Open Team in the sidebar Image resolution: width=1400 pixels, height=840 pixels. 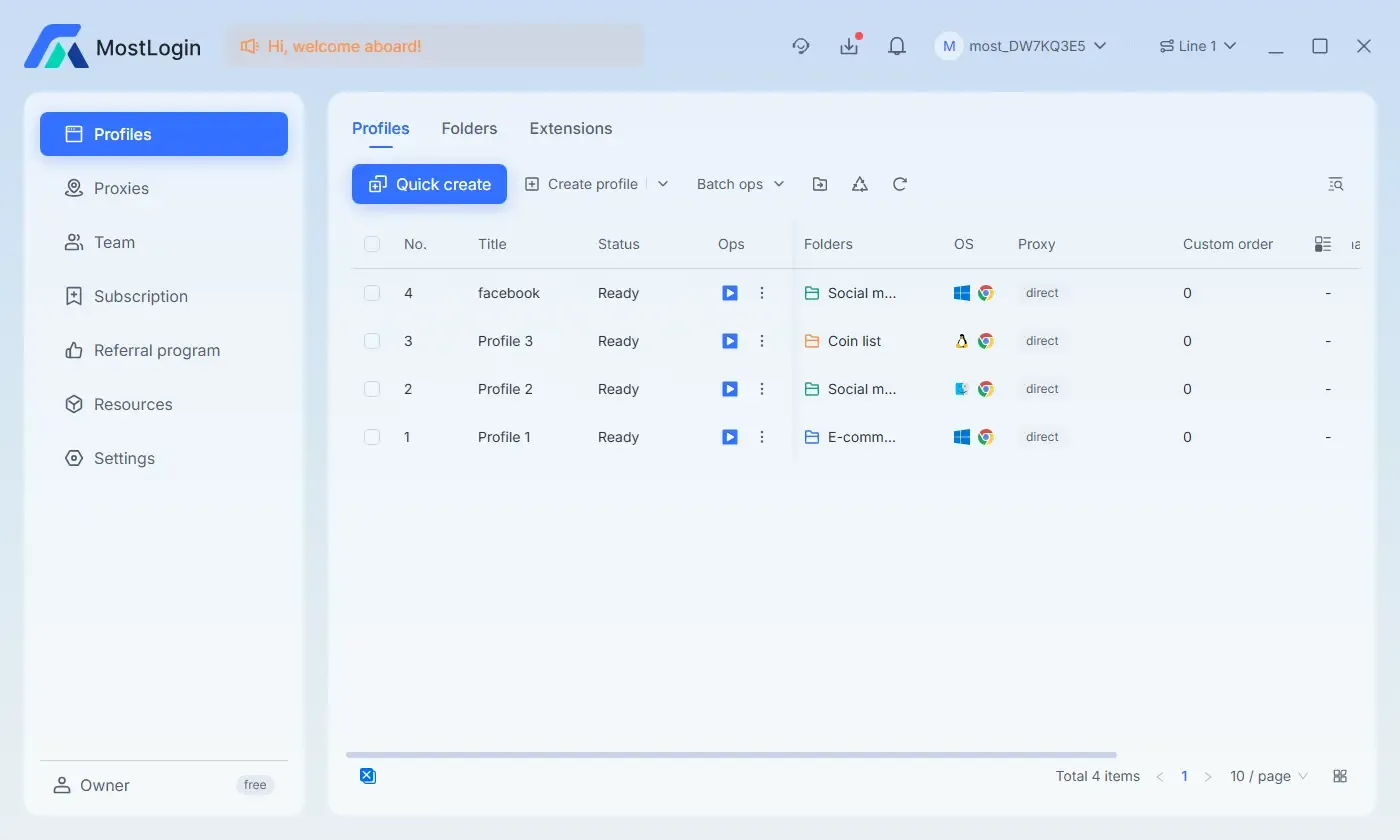coord(164,242)
